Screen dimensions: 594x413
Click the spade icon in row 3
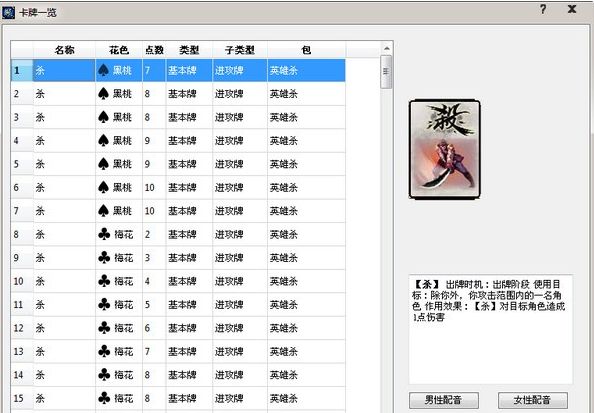pyautogui.click(x=103, y=117)
